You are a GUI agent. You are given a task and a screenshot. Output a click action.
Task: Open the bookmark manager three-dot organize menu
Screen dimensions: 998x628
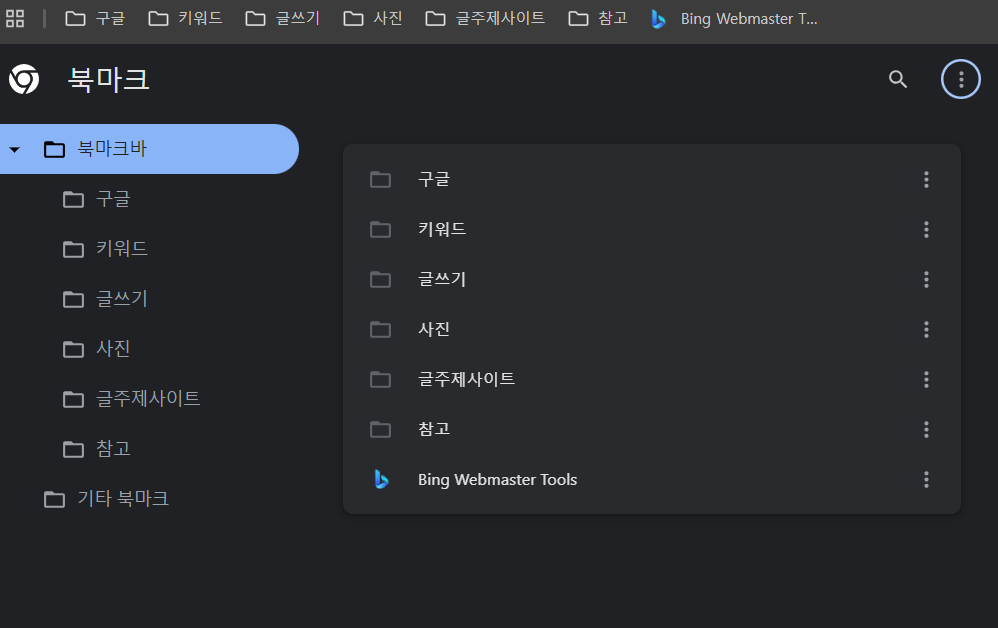click(960, 79)
